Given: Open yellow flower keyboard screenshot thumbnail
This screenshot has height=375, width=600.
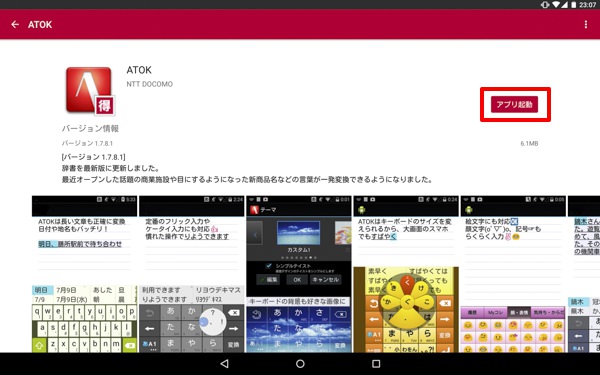Looking at the screenshot, I should tap(406, 274).
